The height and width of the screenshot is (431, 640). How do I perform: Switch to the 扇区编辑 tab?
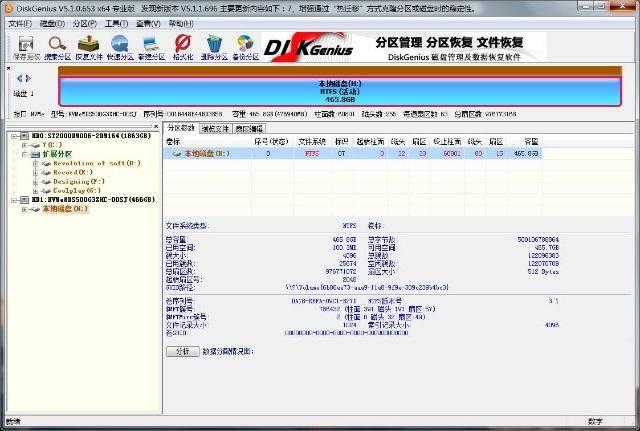tap(249, 129)
